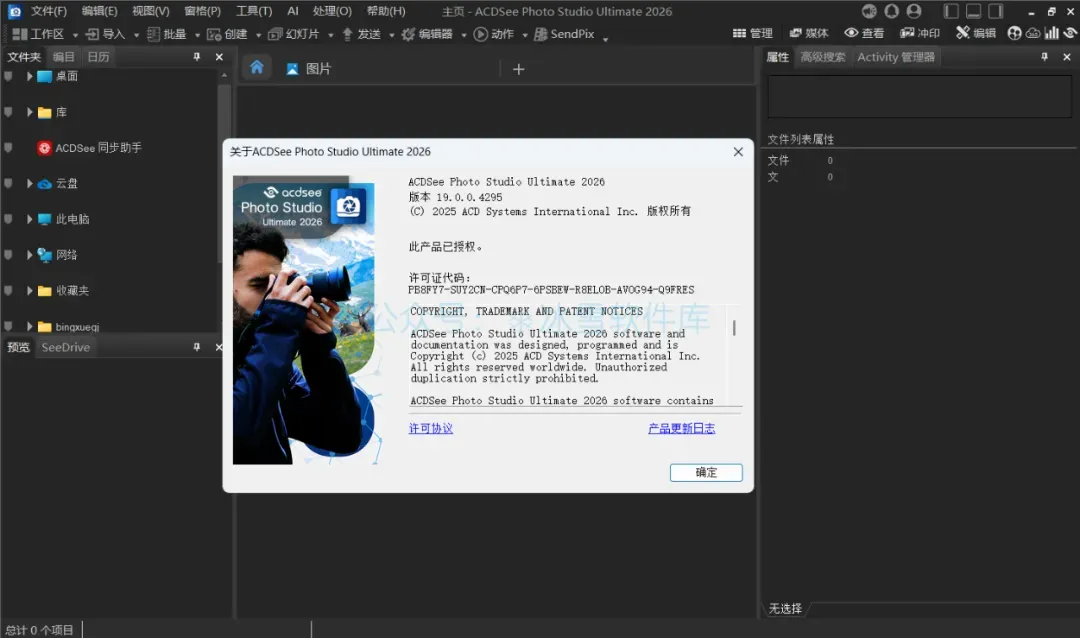Click 确定 in the About dialog
Image resolution: width=1080 pixels, height=638 pixels.
point(706,473)
